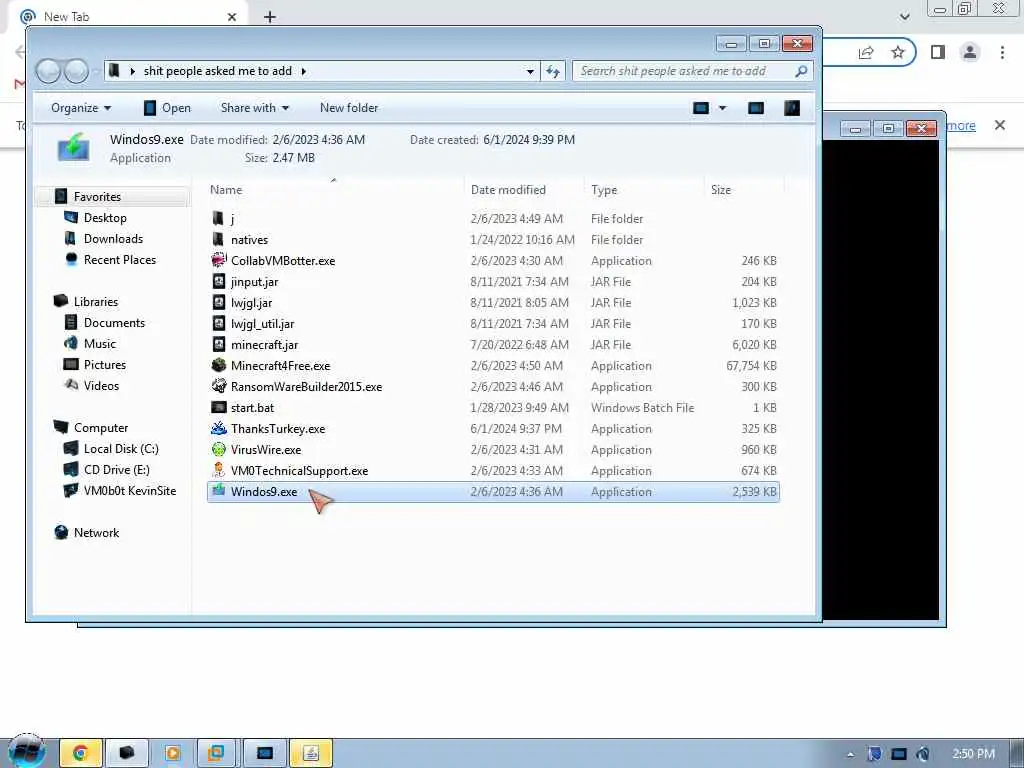Open the Windows Start orb
The height and width of the screenshot is (768, 1024).
[x=27, y=752]
